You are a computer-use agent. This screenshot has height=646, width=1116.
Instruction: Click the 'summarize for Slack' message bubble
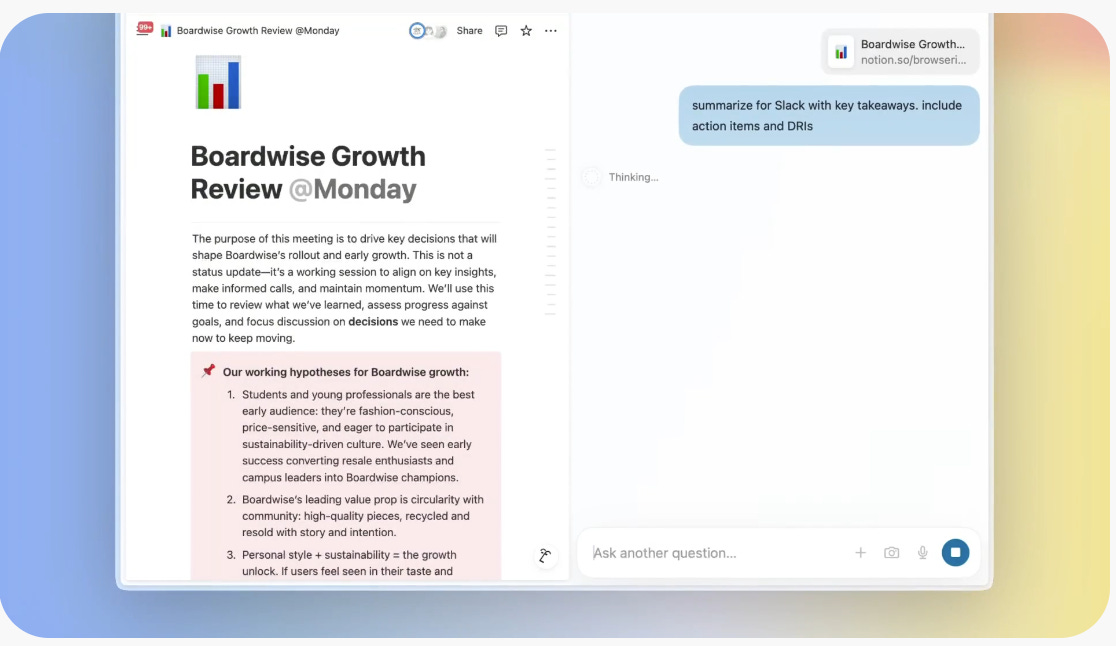click(x=828, y=116)
